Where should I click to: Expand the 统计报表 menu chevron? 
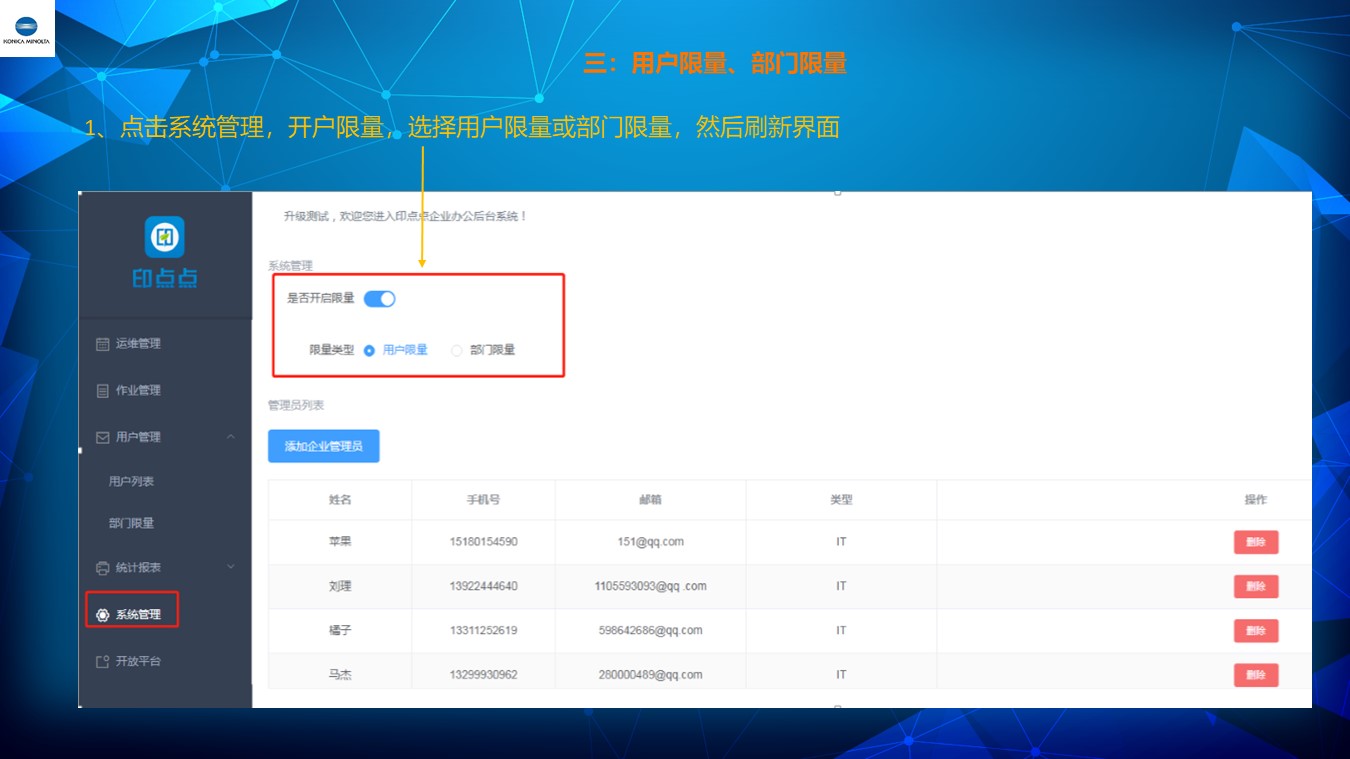click(x=231, y=568)
